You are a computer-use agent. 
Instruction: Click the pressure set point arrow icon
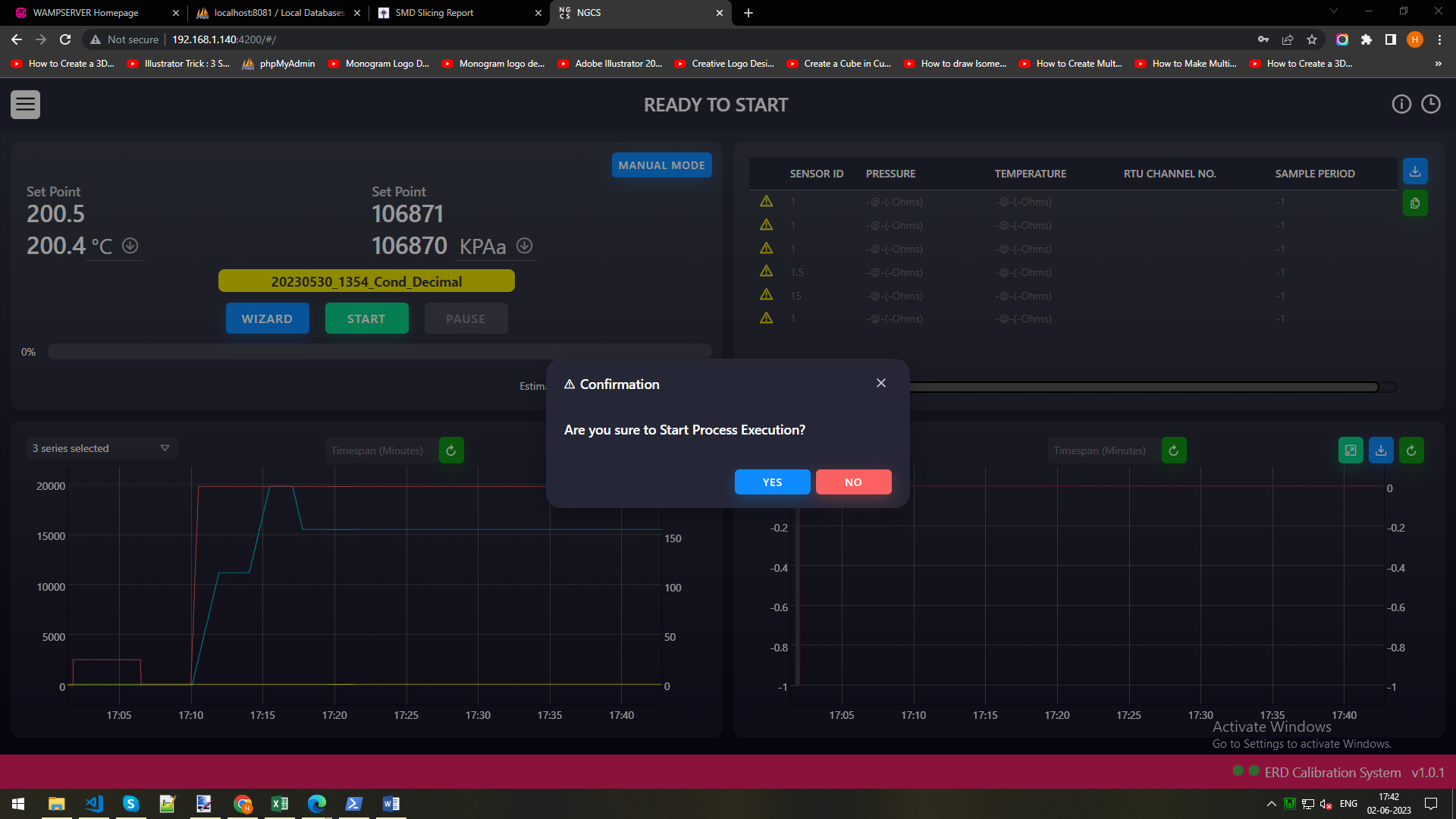click(524, 246)
